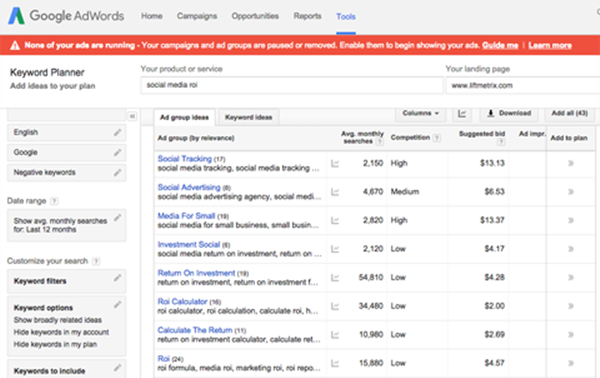This screenshot has height=378, width=600.
Task: Open Investment Social ad group link
Action: [x=189, y=244]
